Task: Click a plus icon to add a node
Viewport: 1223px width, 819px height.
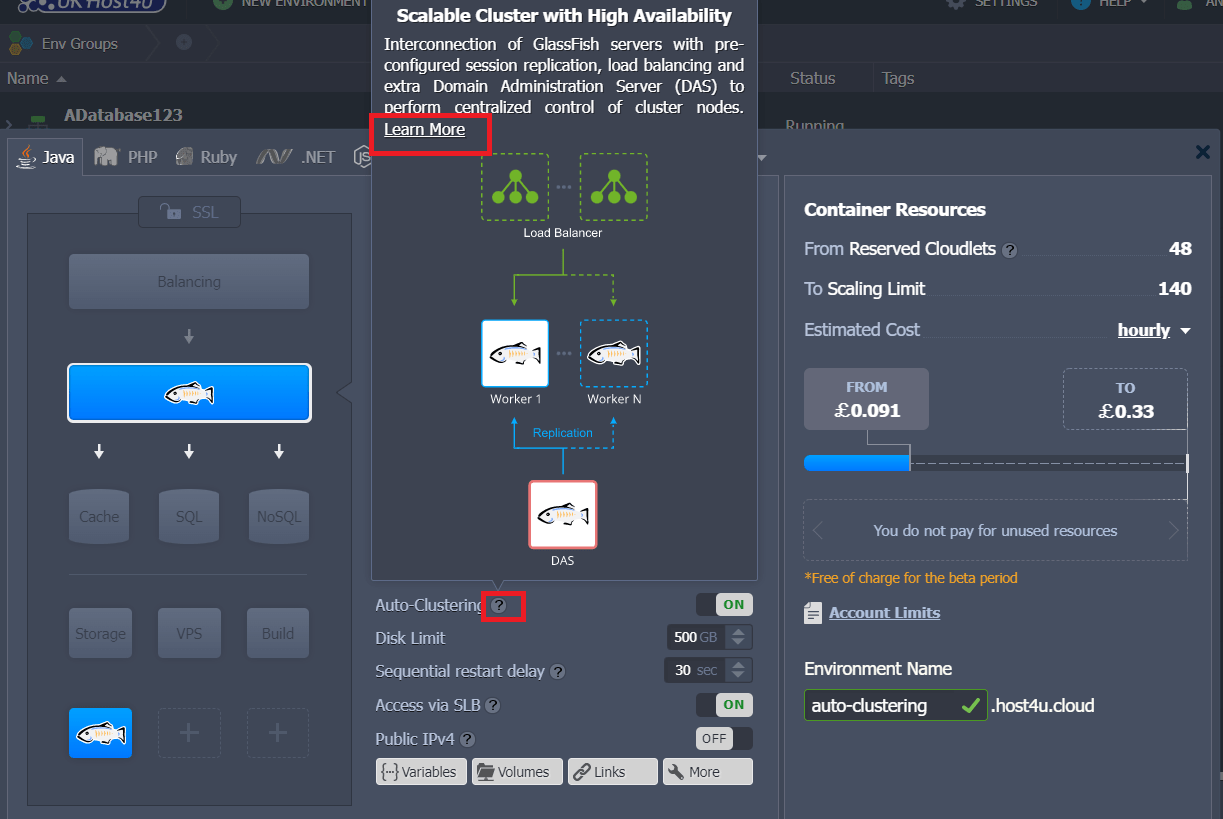Action: coord(189,733)
